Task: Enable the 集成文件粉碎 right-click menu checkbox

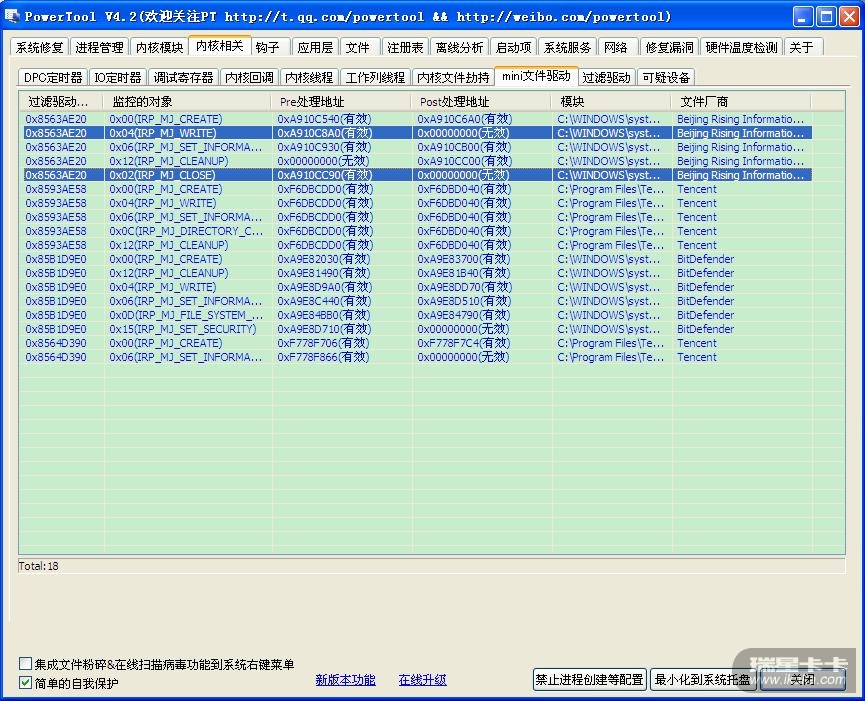Action: pos(26,664)
